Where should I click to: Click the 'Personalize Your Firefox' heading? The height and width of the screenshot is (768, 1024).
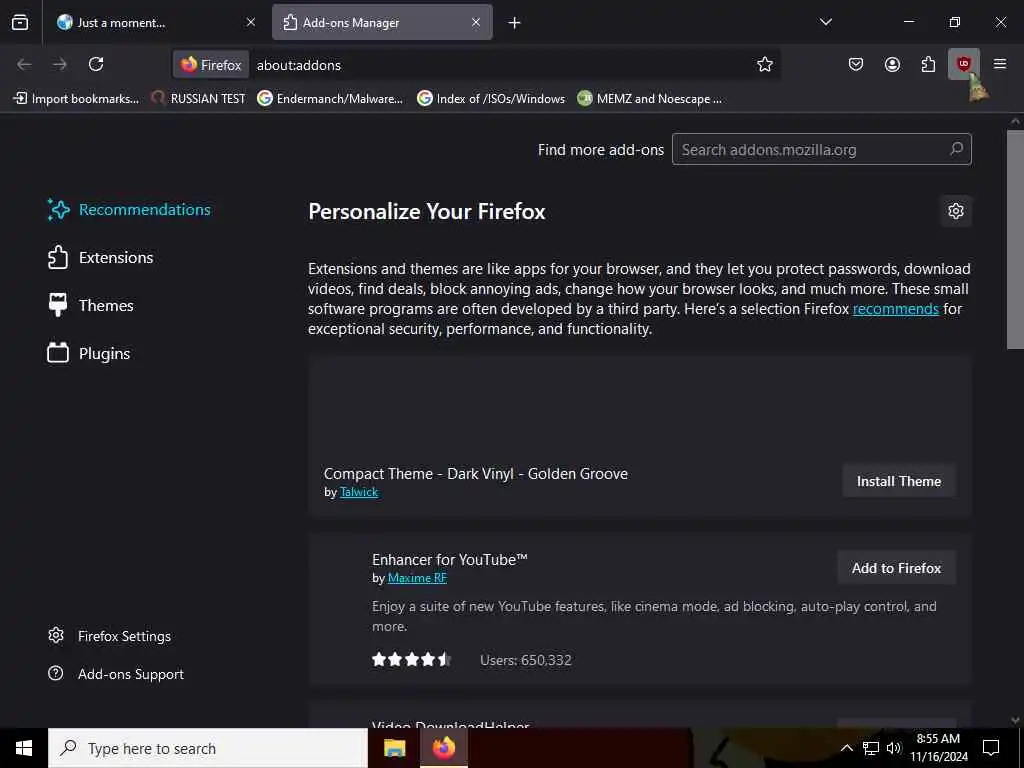[x=426, y=212]
